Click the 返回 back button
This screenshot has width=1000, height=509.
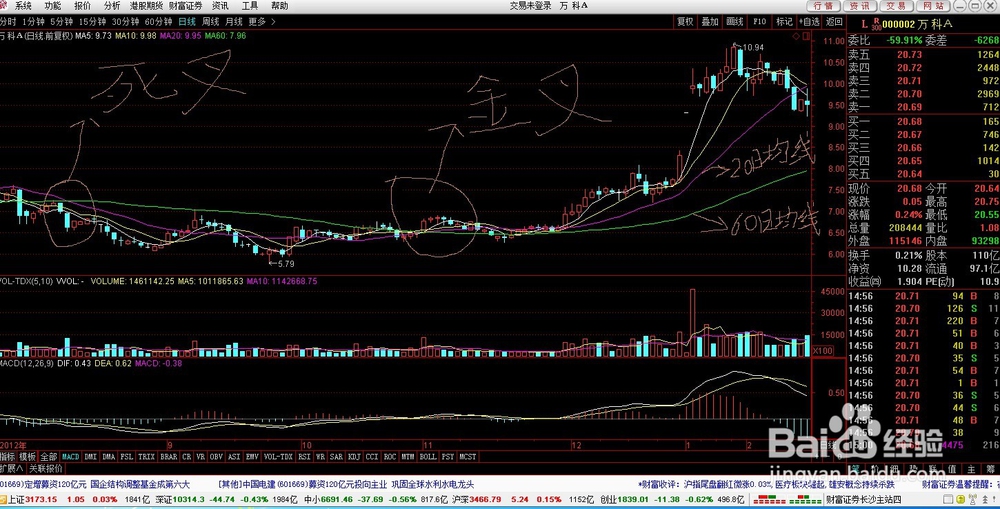(x=834, y=22)
